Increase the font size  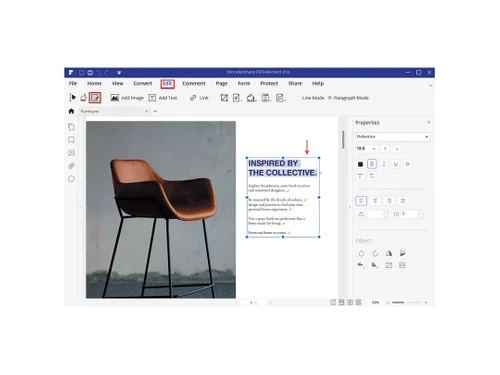coord(385,149)
